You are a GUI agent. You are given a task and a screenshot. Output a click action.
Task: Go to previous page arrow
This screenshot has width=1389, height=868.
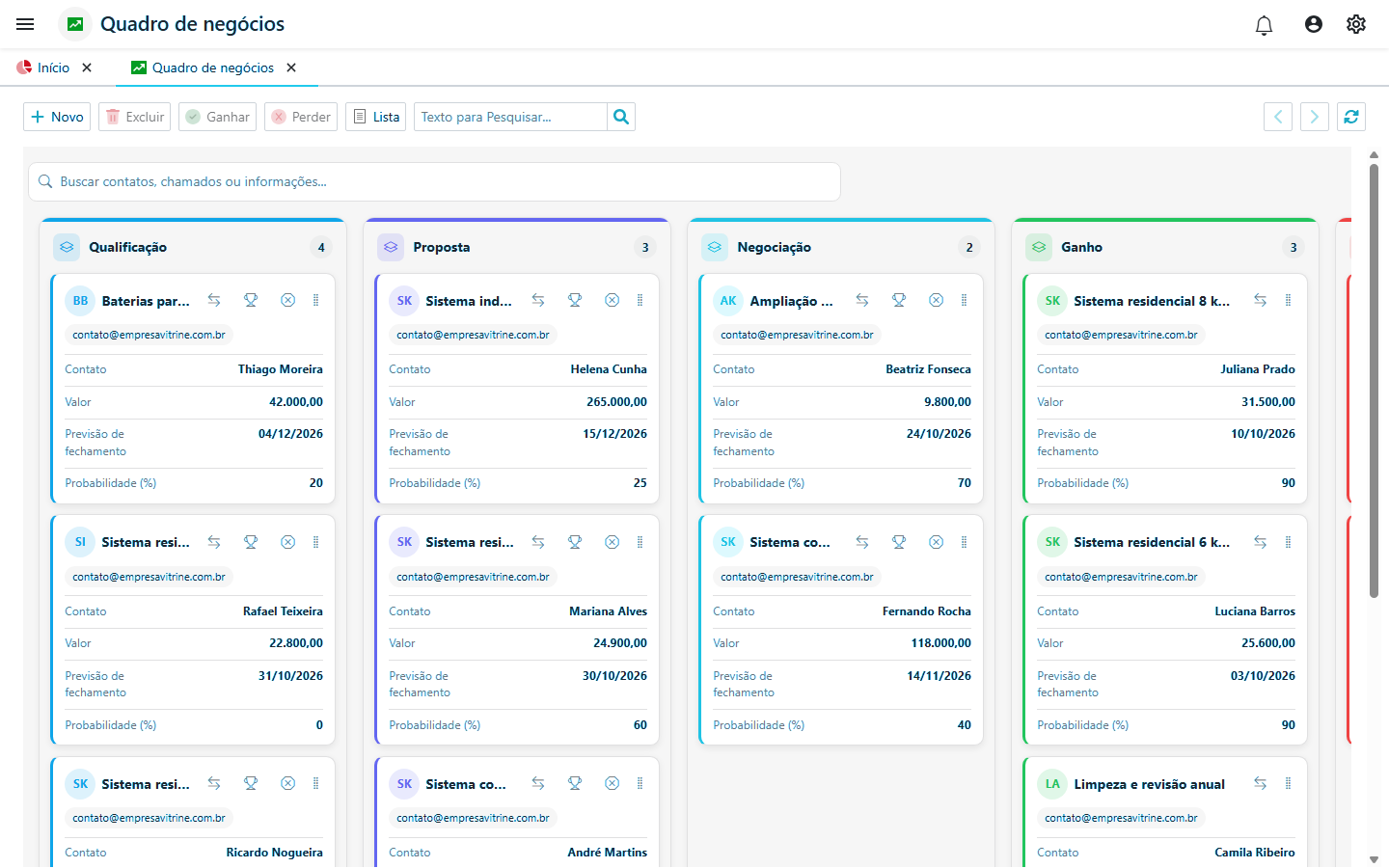pyautogui.click(x=1278, y=117)
